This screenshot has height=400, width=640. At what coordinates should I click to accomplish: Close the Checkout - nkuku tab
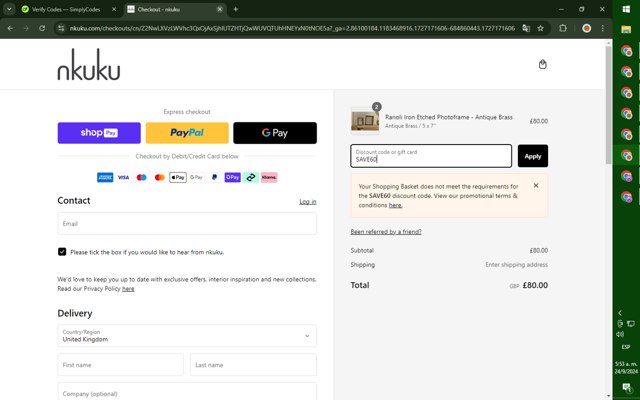coord(220,9)
